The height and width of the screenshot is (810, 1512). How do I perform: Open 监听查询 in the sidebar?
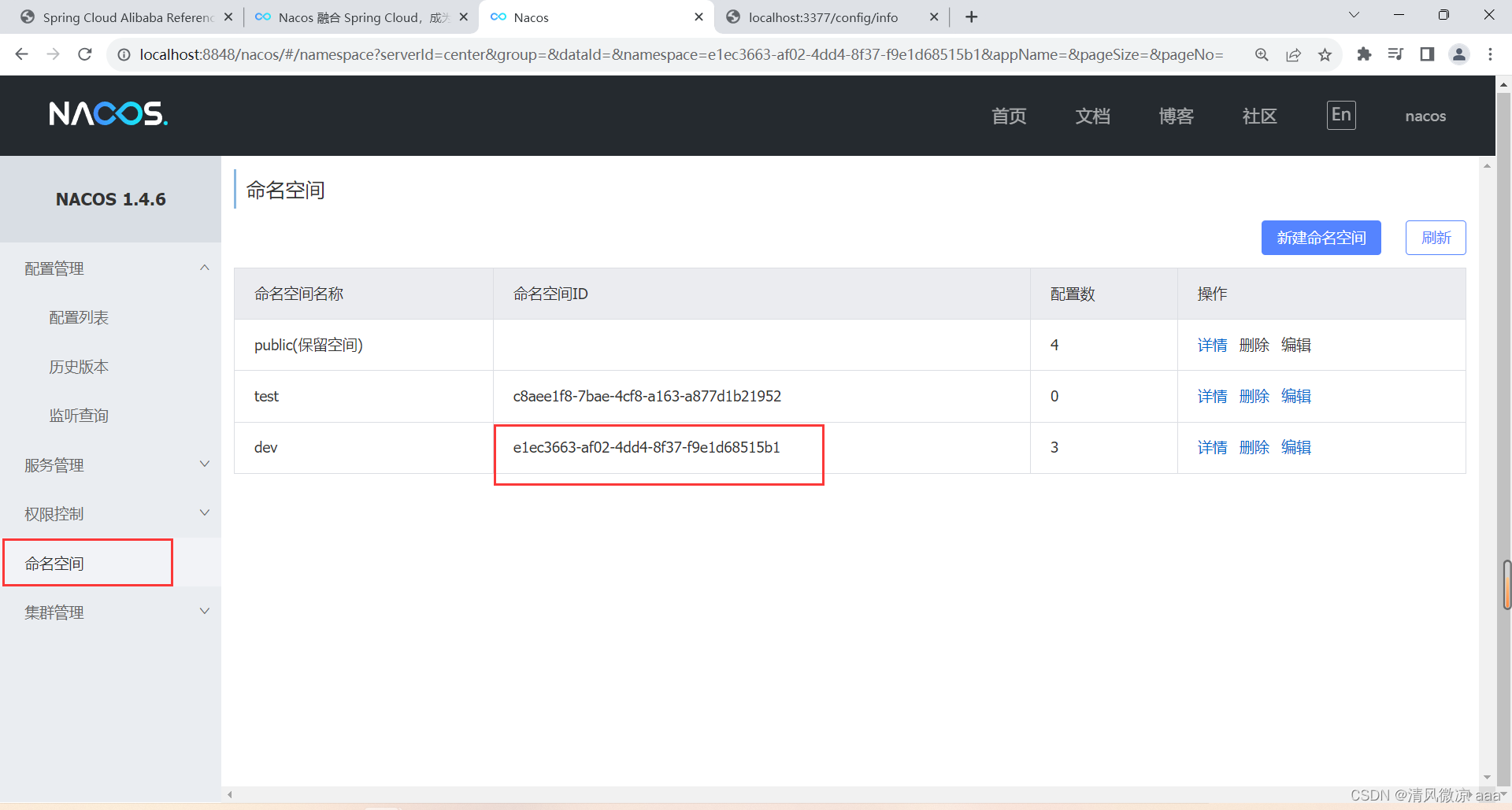79,416
